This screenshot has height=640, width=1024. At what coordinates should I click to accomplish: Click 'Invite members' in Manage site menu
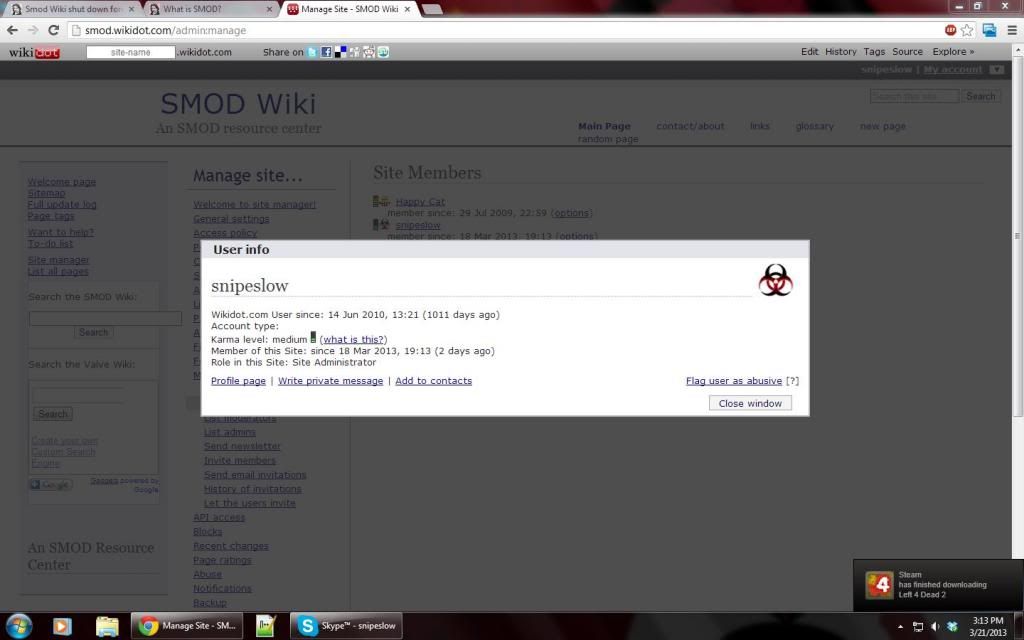[x=240, y=460]
